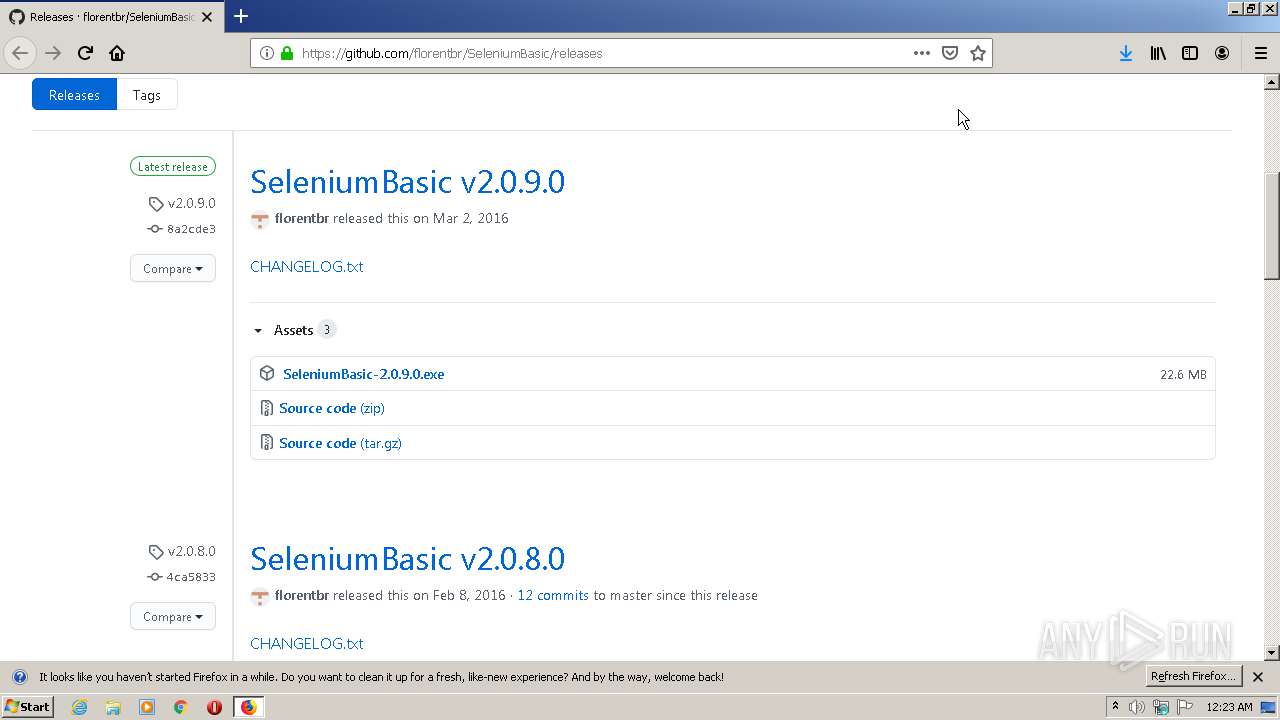Dismiss the Firefox refresh notification bar

(x=1258, y=677)
